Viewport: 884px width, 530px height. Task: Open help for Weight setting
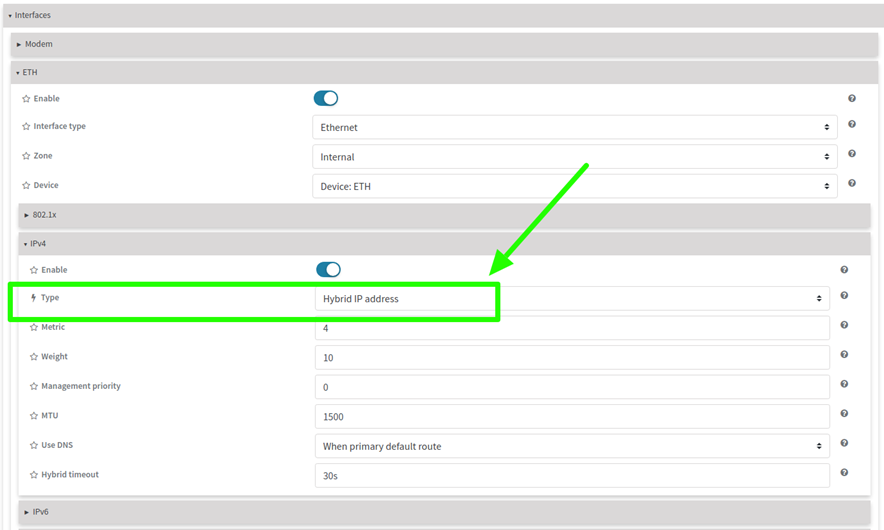(844, 354)
